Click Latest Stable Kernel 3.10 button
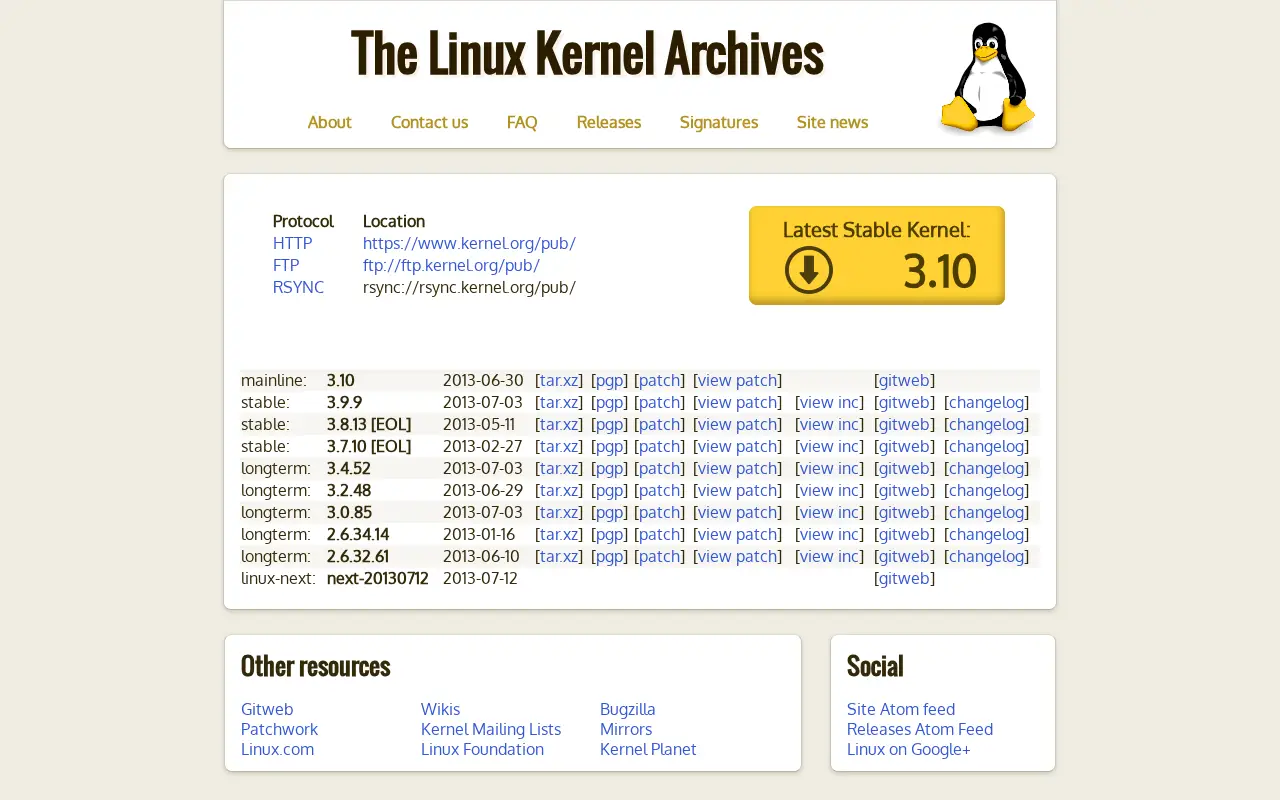The image size is (1280, 800). point(877,255)
